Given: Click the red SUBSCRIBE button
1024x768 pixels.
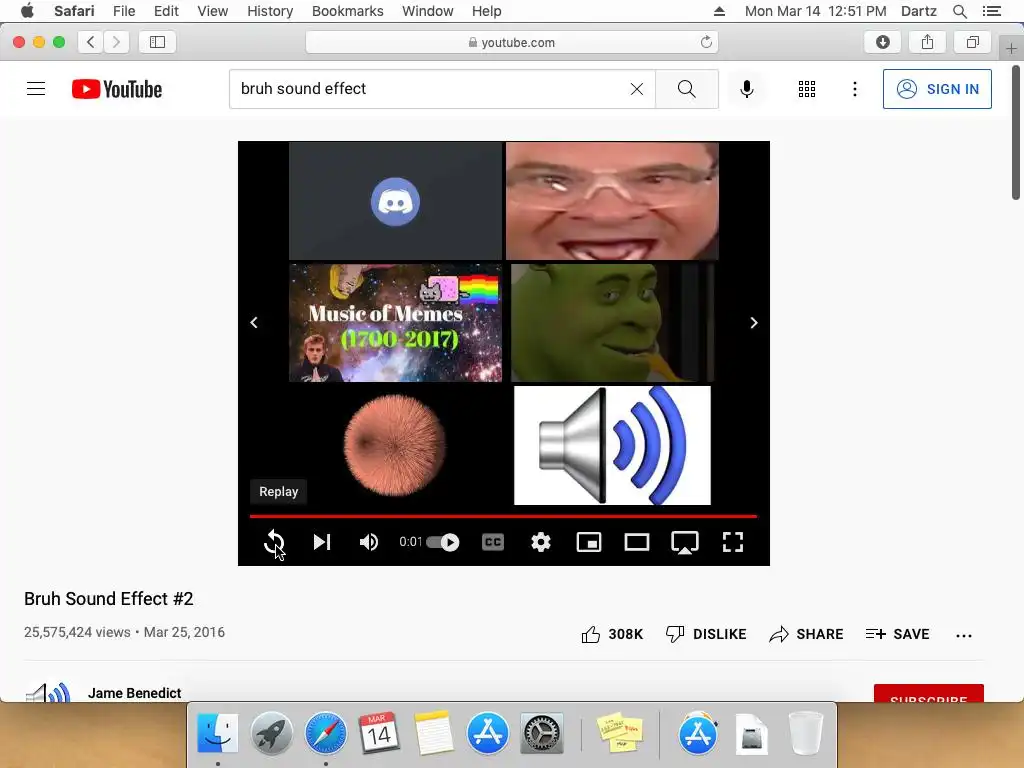Looking at the screenshot, I should click(929, 694).
